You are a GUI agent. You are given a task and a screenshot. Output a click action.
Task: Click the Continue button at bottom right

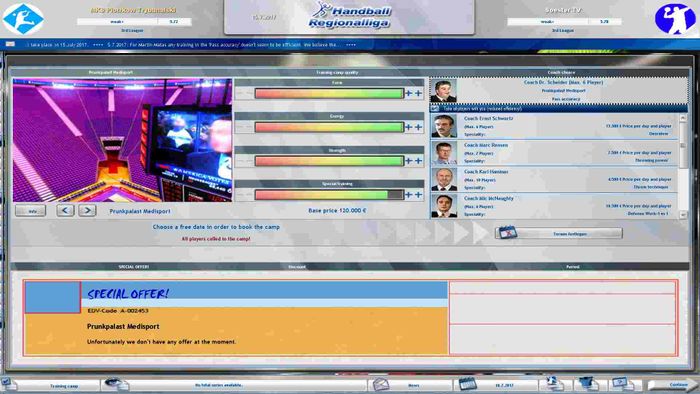[x=673, y=385]
